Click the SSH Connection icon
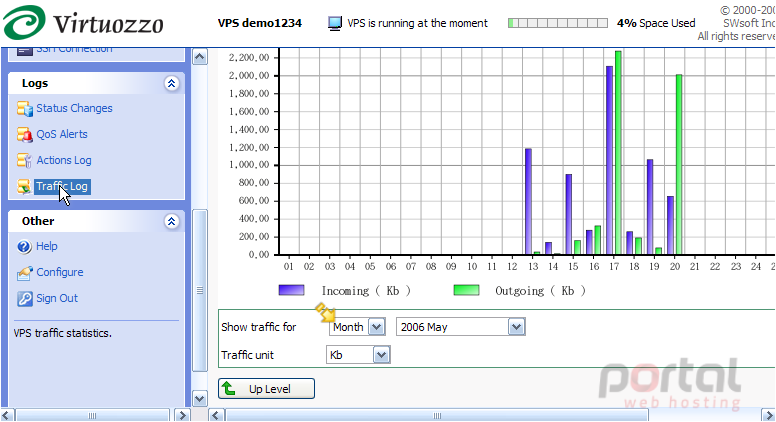Screen dimensions: 776x422 (x=24, y=50)
